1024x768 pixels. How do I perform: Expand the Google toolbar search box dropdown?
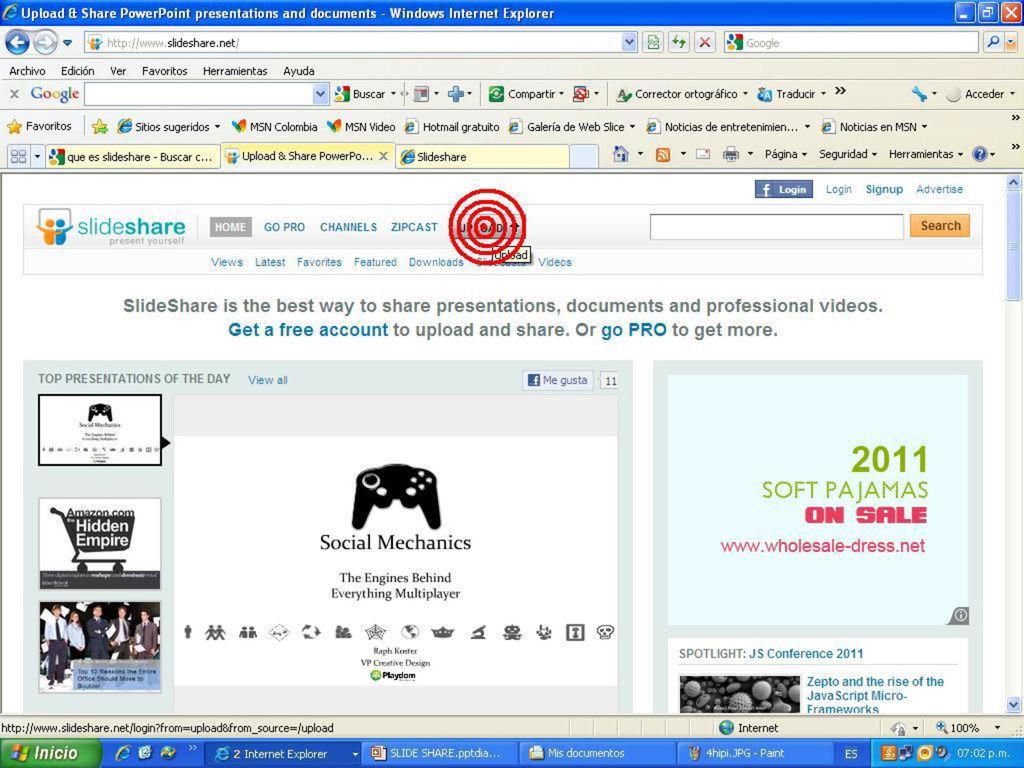[320, 94]
